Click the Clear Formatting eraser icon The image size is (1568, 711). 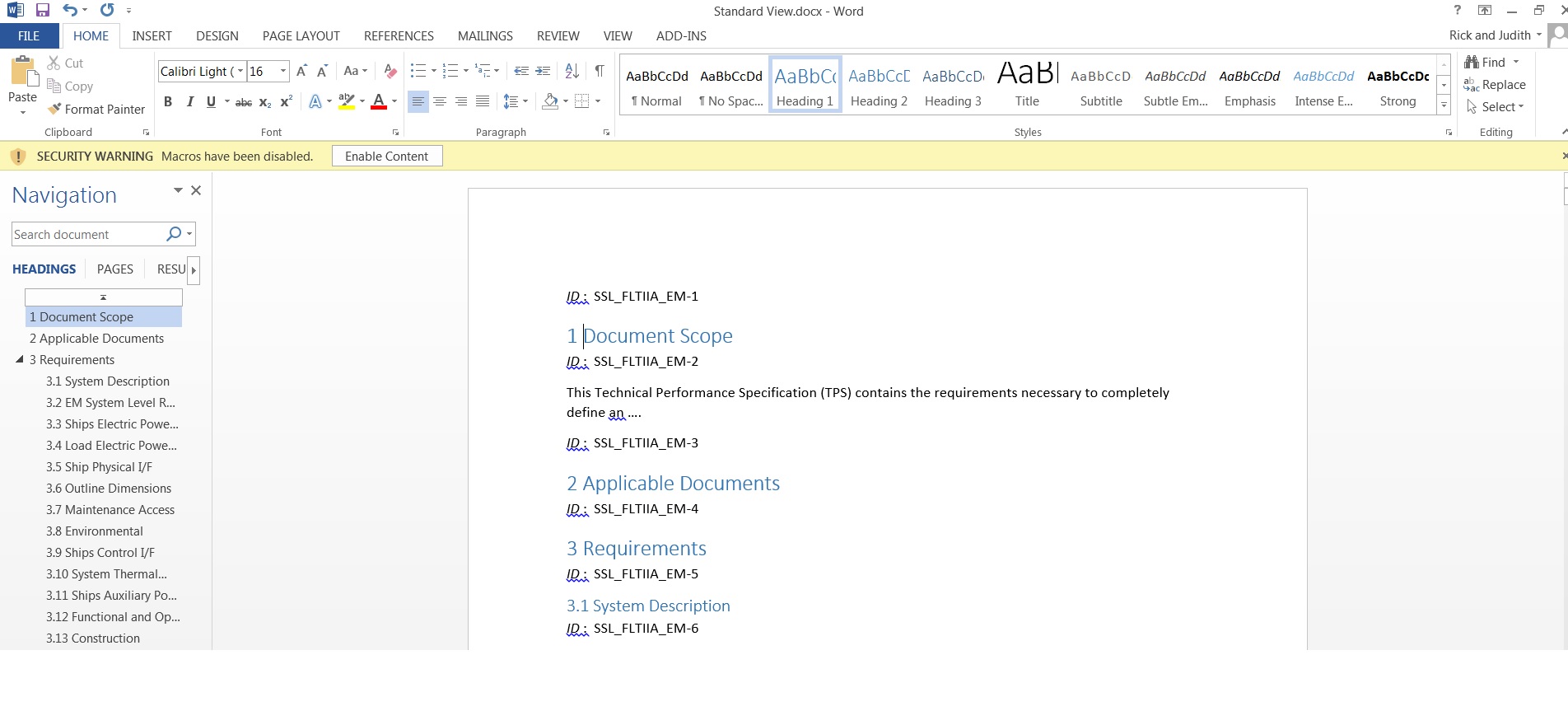[390, 71]
